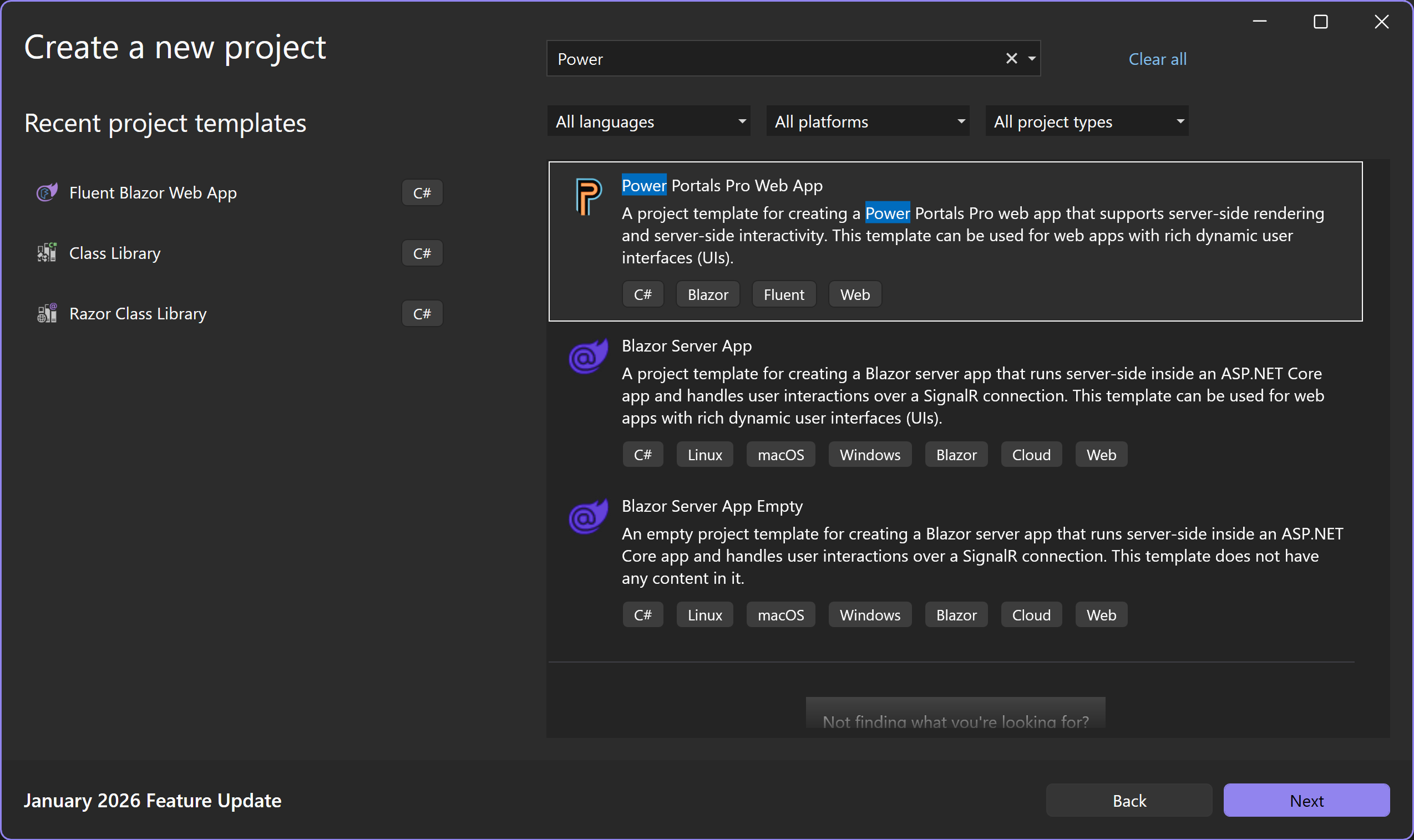The image size is (1414, 840).
Task: Click the Fluent Blazor Web App icon
Action: (47, 192)
